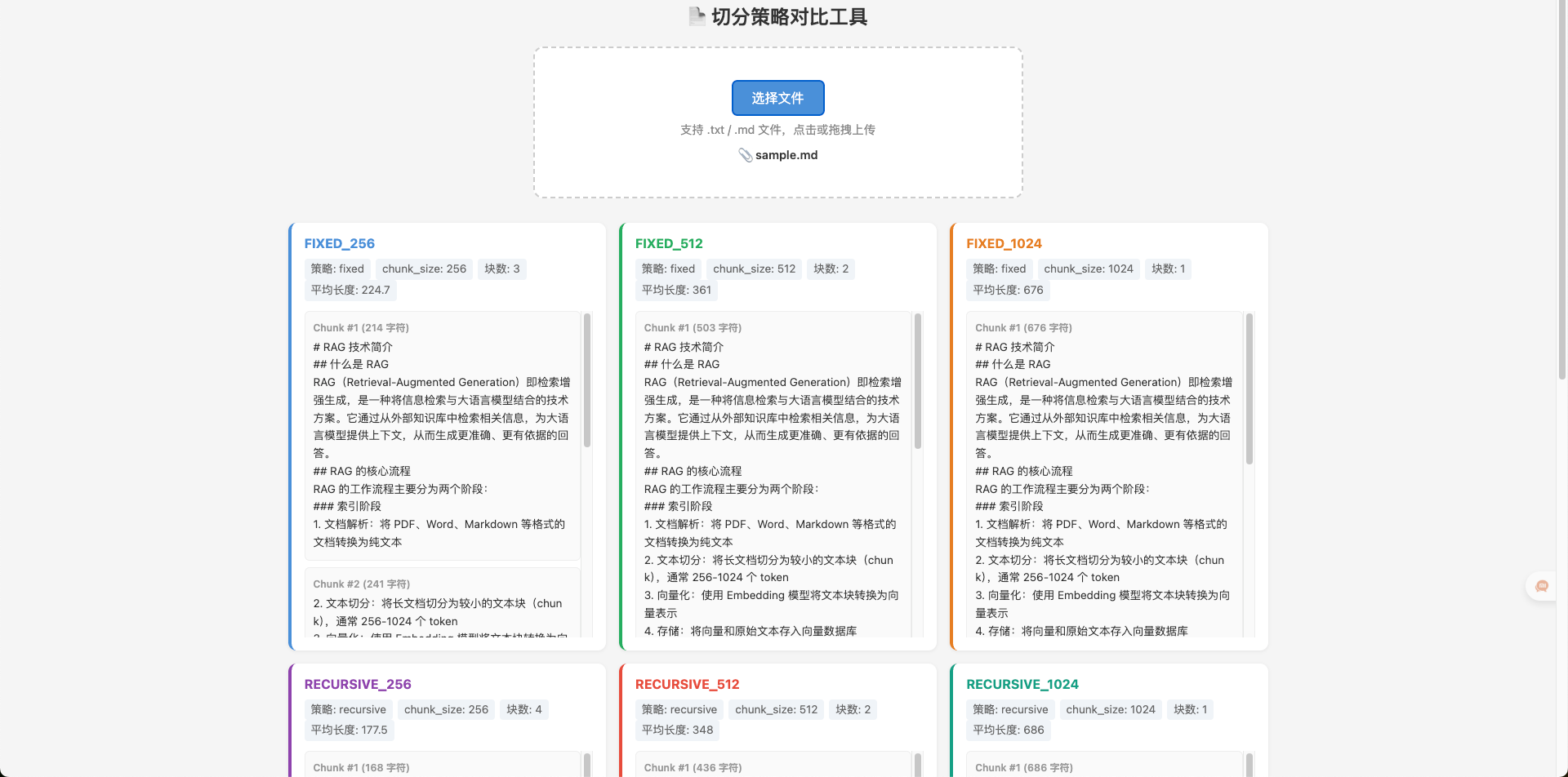Click the 块数: 2 tag in RECURSIVE_512
The height and width of the screenshot is (777, 1568).
[x=853, y=709]
